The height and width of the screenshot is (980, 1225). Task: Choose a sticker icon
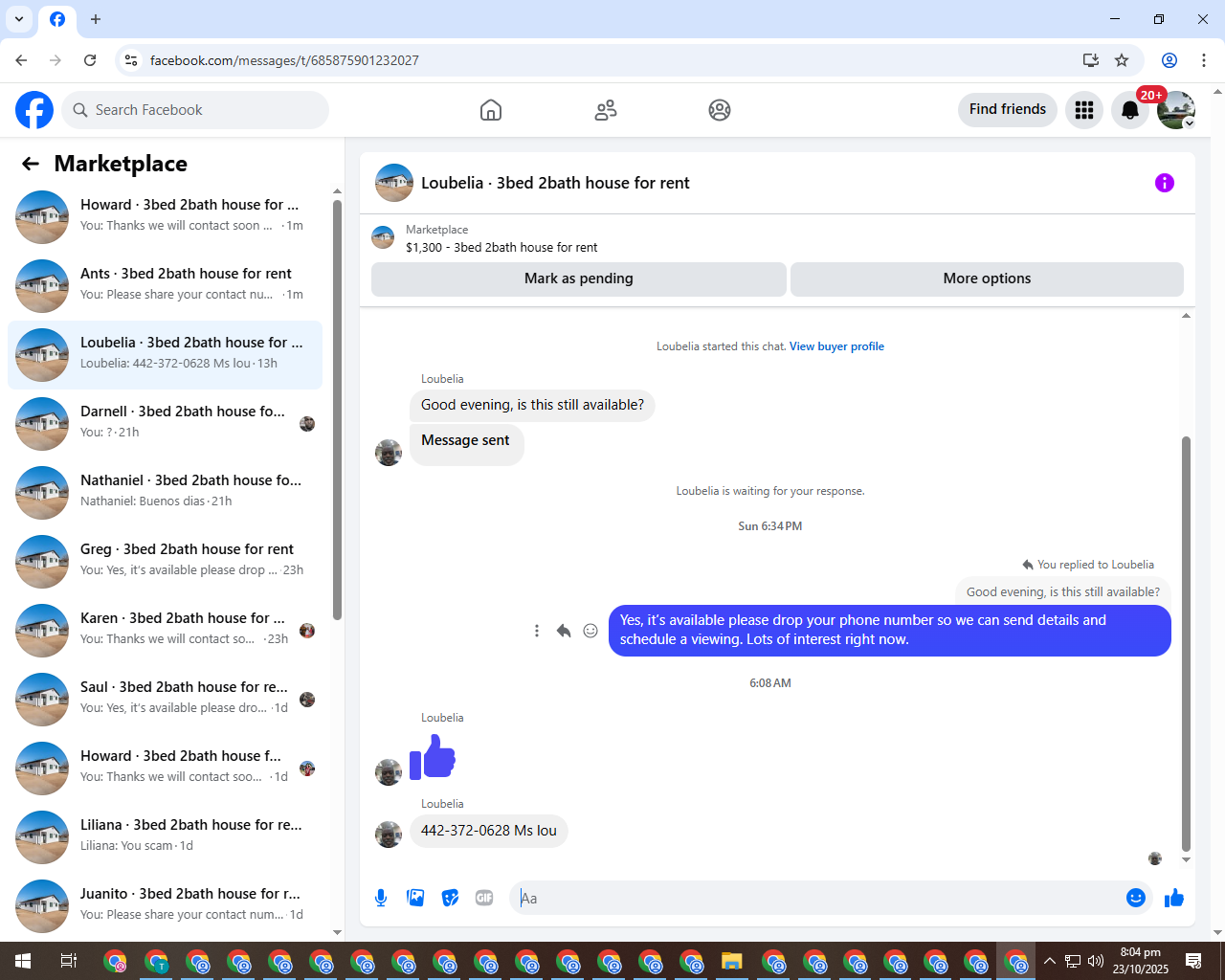click(x=450, y=898)
